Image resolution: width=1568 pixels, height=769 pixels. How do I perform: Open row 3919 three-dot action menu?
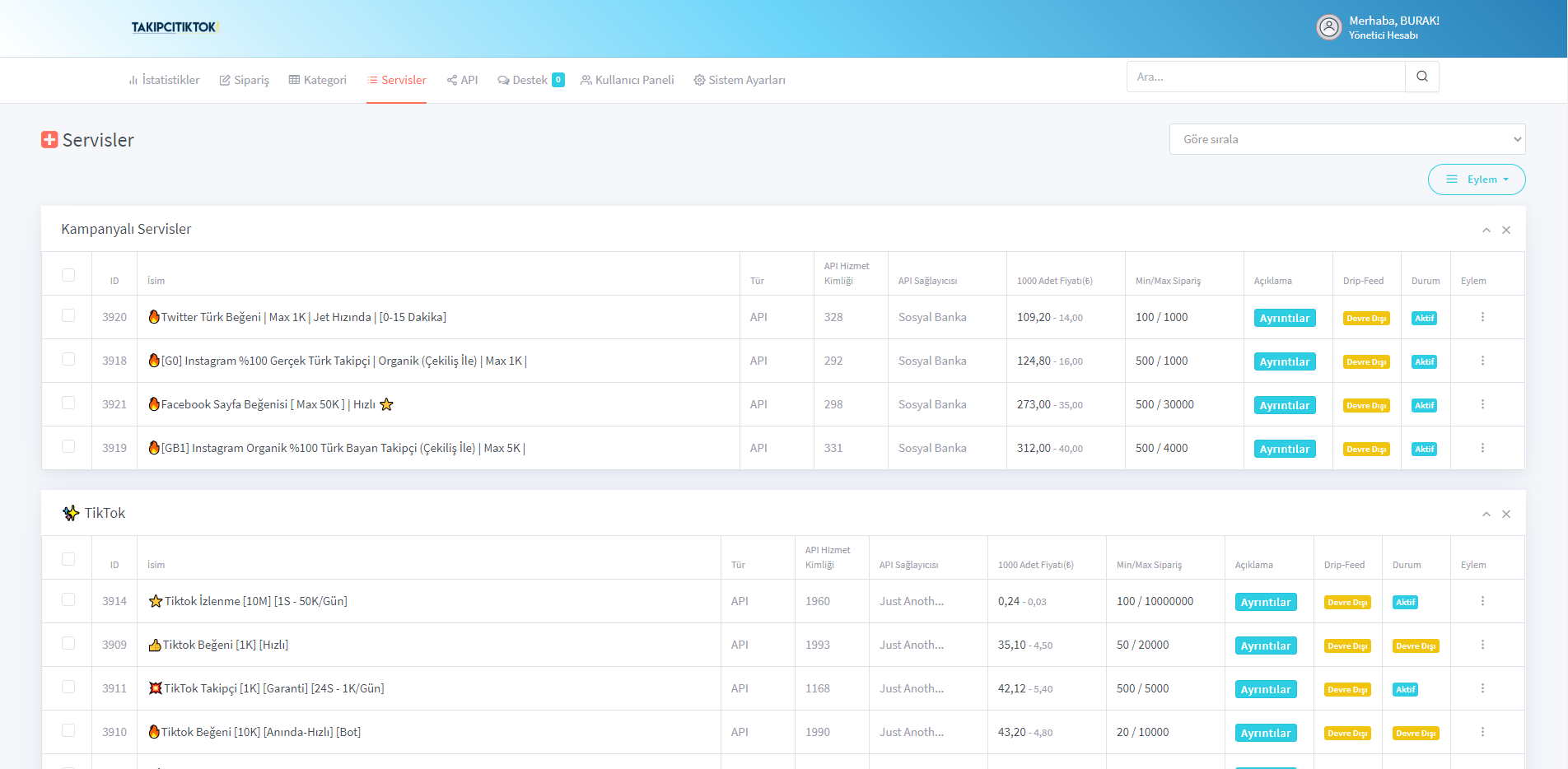click(1482, 448)
